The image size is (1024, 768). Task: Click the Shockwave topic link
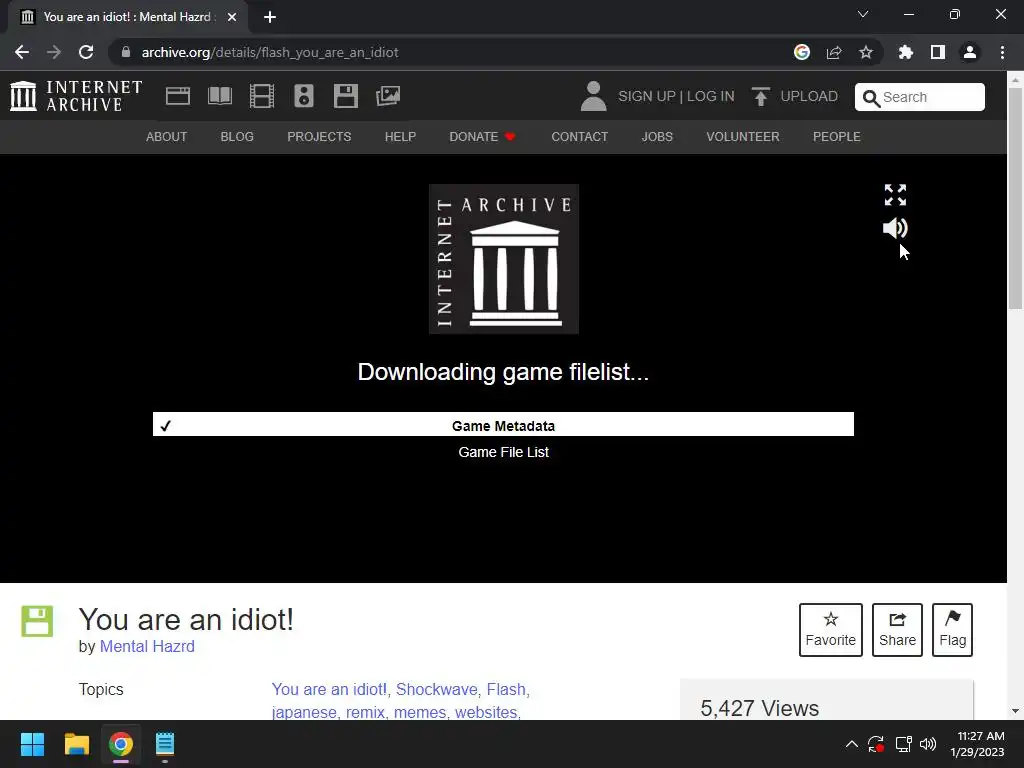point(436,689)
